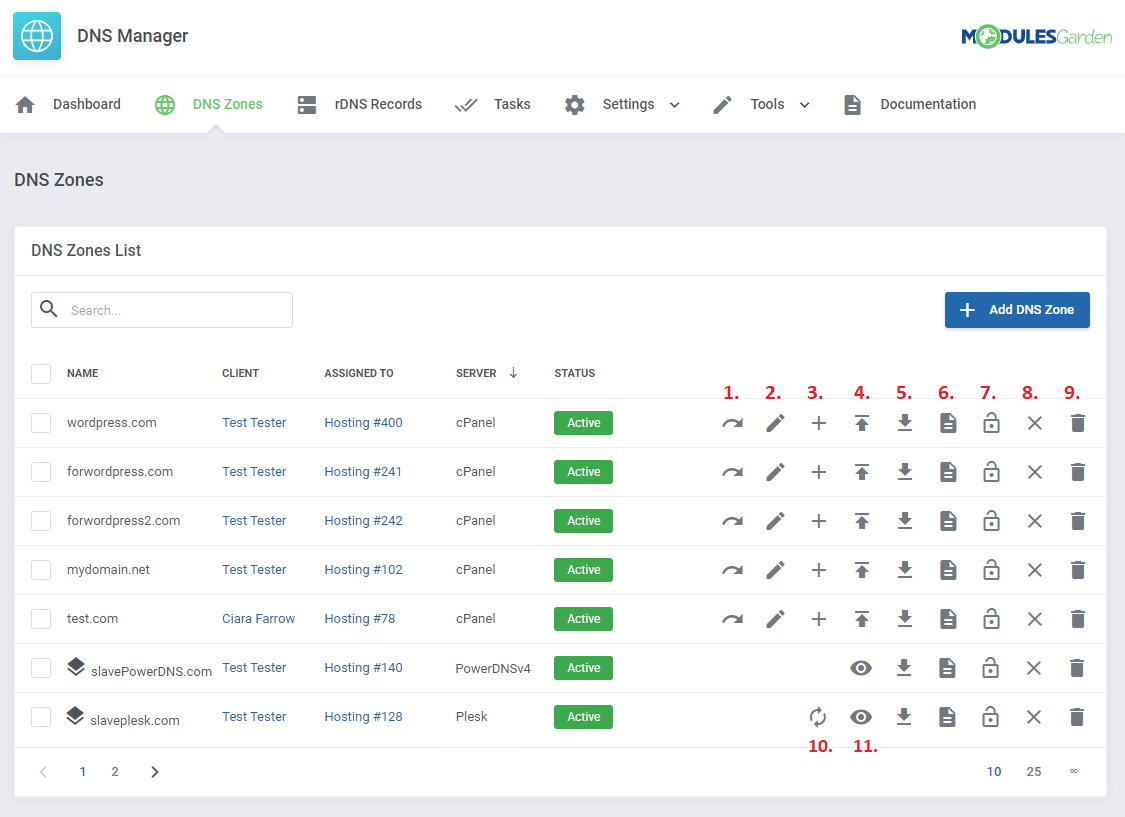Open Test Tester link in mydomain.net row
Image resolution: width=1125 pixels, height=817 pixels.
coord(254,570)
